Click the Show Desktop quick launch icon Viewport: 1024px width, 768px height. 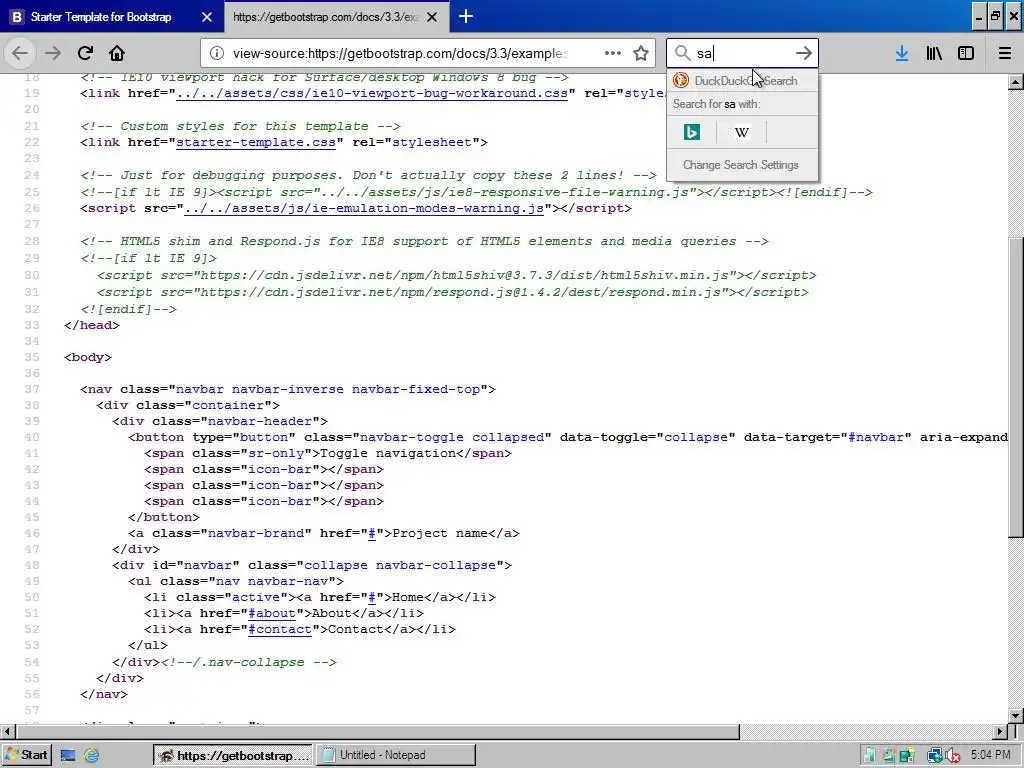(x=68, y=756)
